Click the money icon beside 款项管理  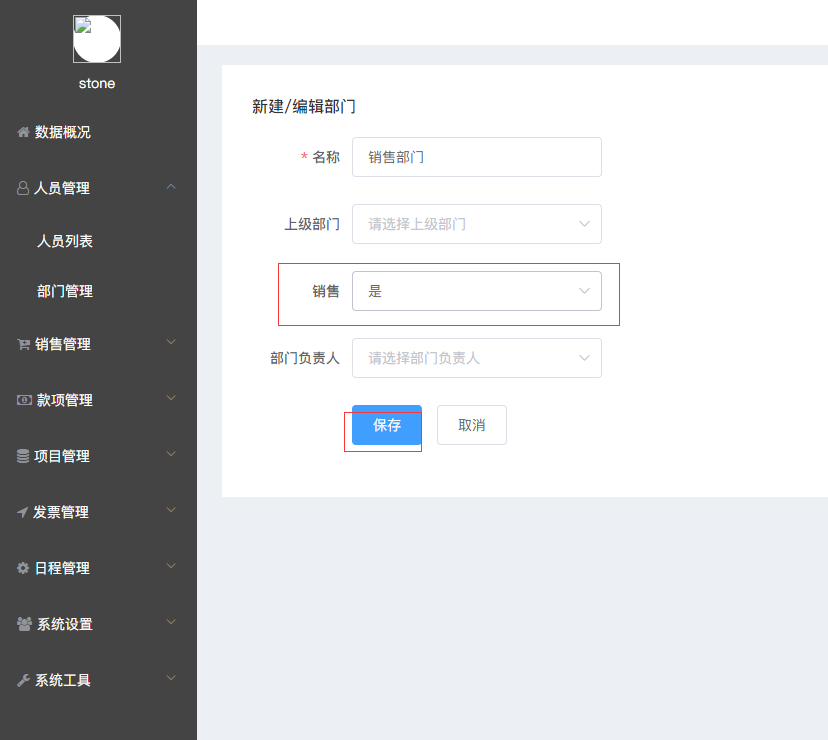click(24, 400)
